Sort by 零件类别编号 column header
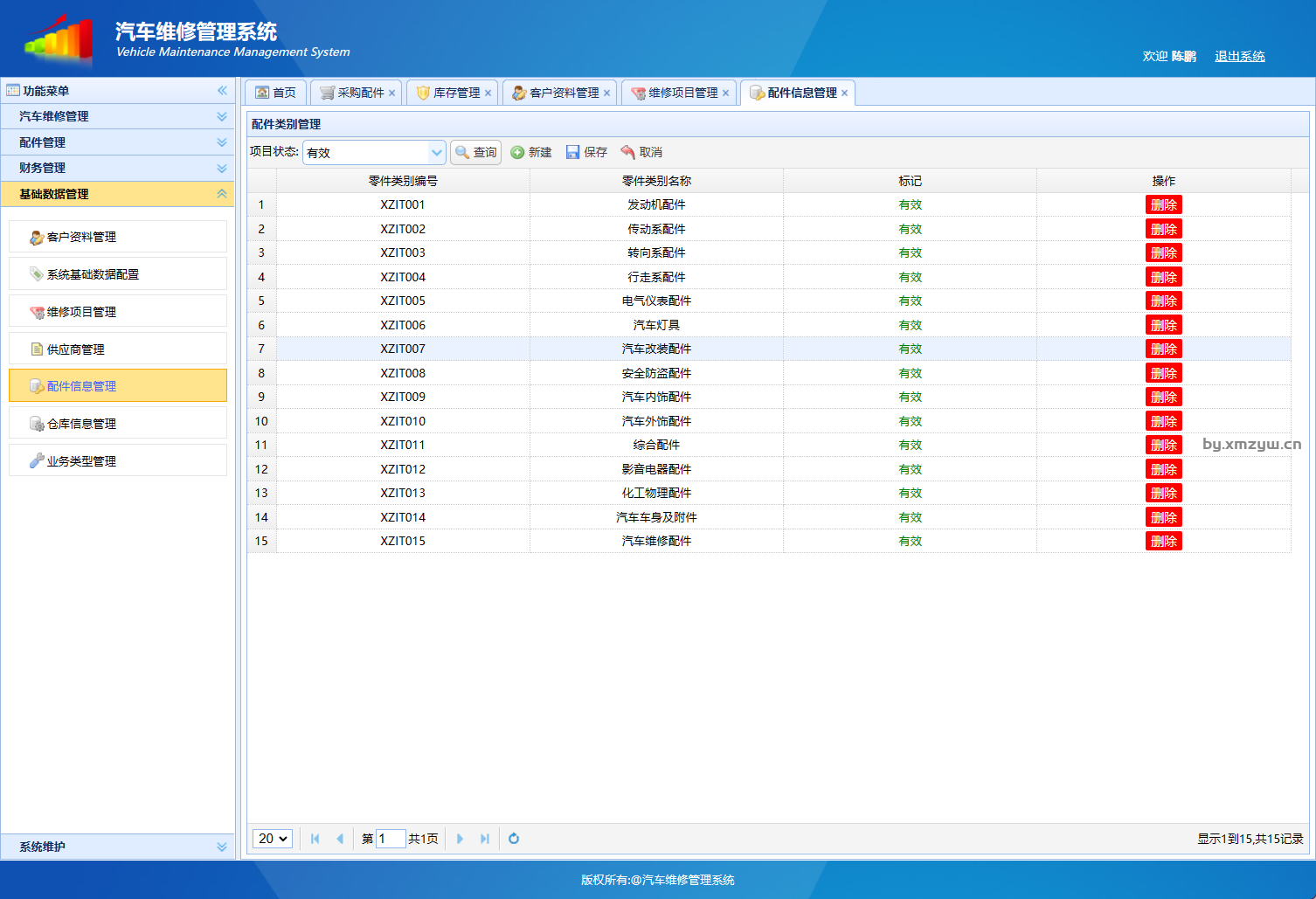This screenshot has height=899, width=1316. (x=403, y=181)
